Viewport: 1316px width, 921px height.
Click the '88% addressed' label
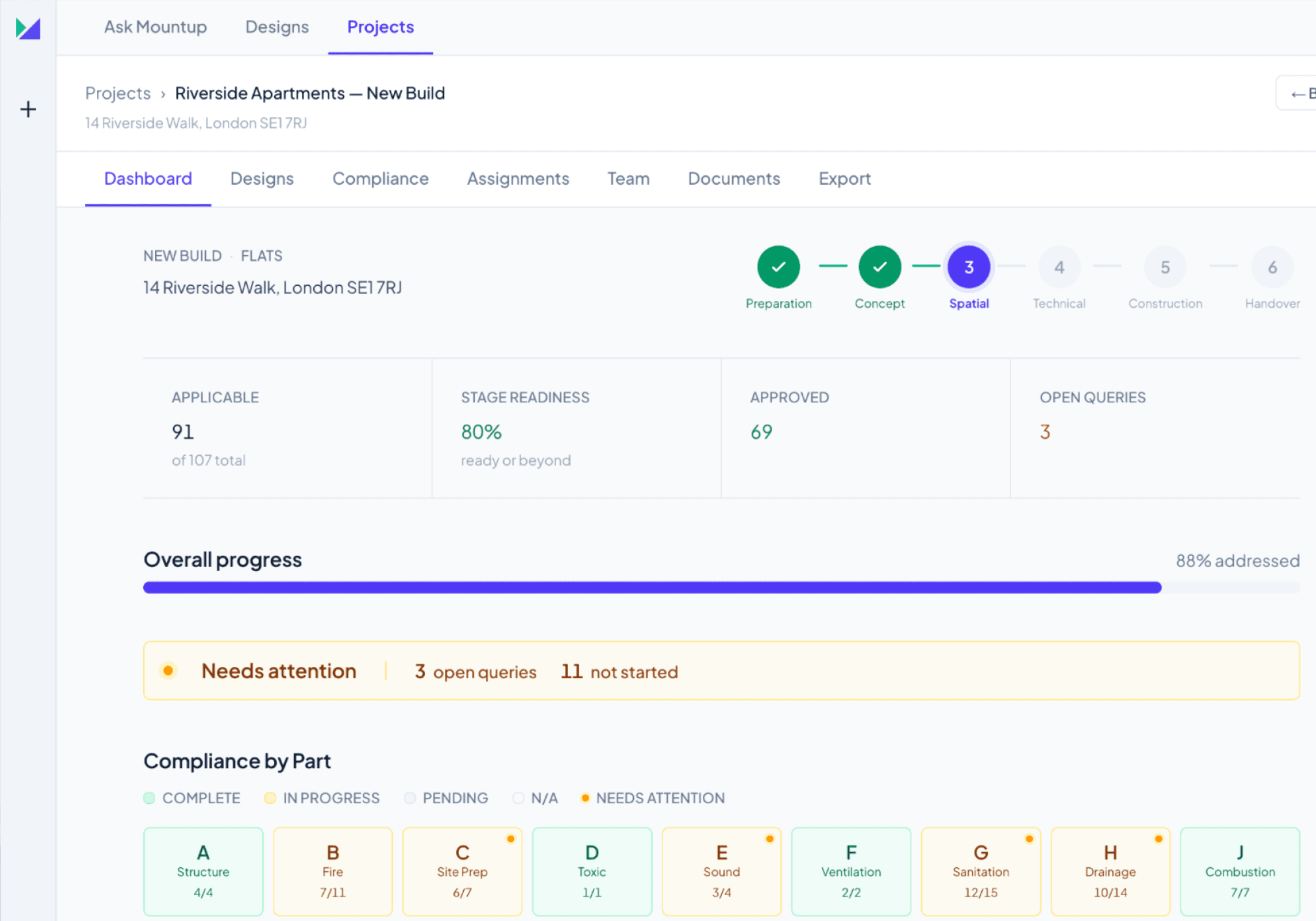[1238, 560]
